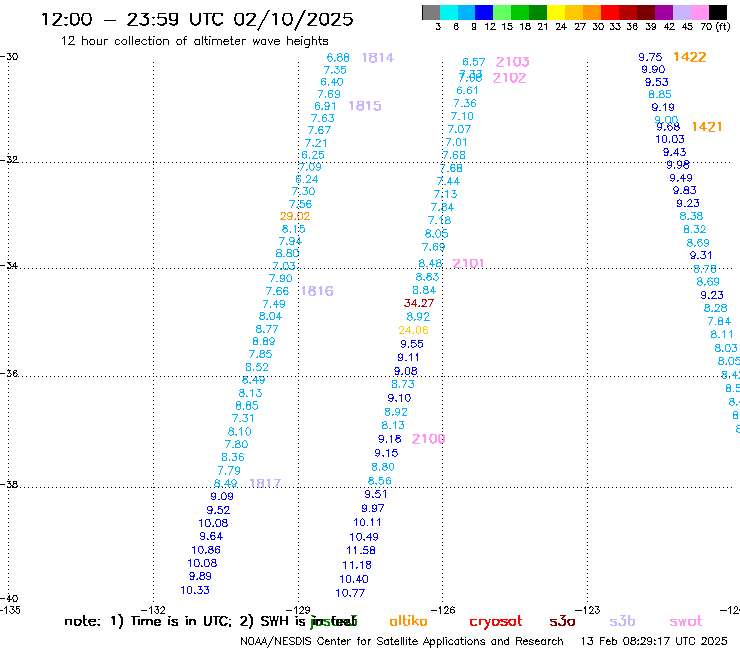Click the '12:00 – 23:59 UTC 02/10/2025' title
The image size is (740, 650).
[197, 19]
